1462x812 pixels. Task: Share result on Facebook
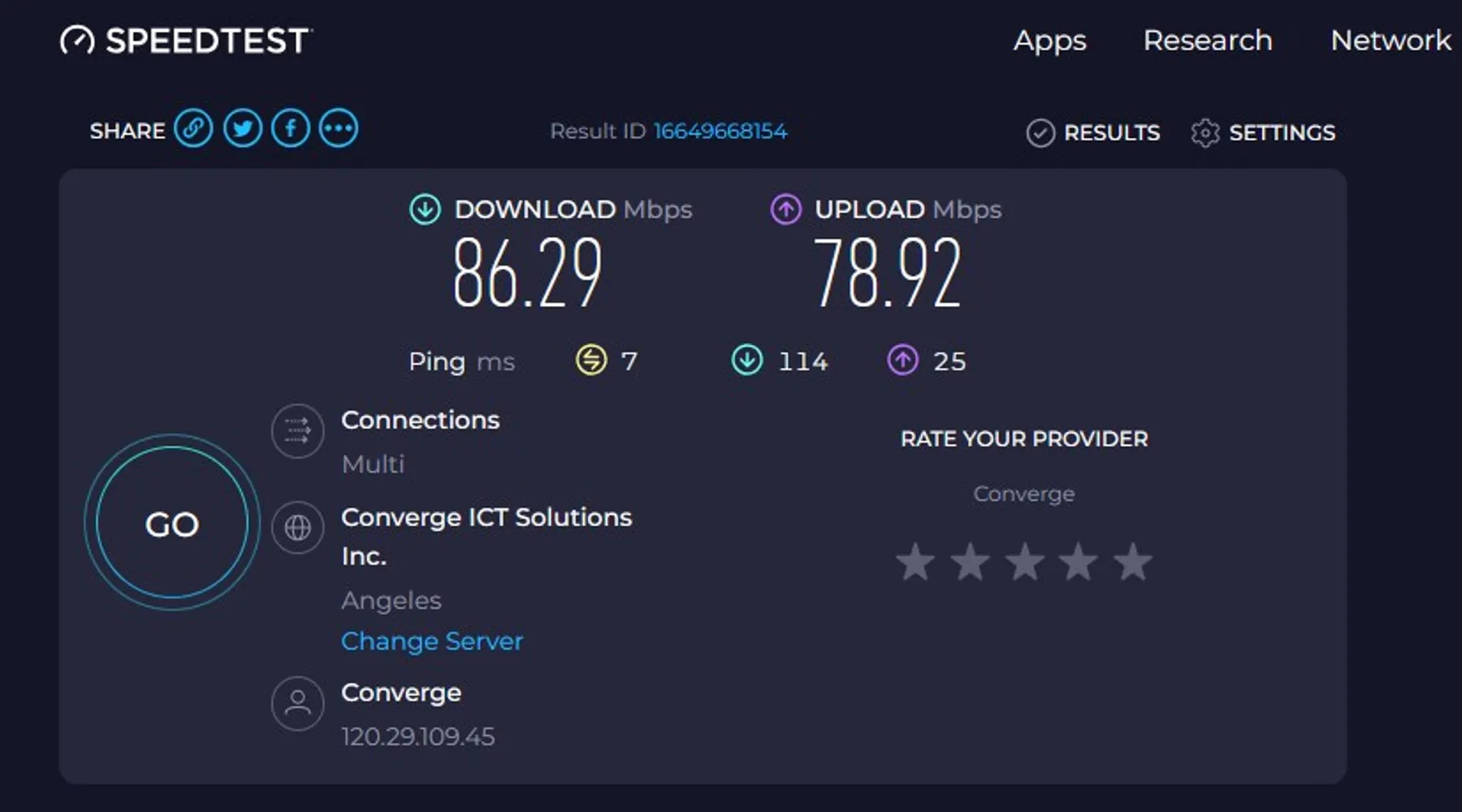tap(290, 129)
